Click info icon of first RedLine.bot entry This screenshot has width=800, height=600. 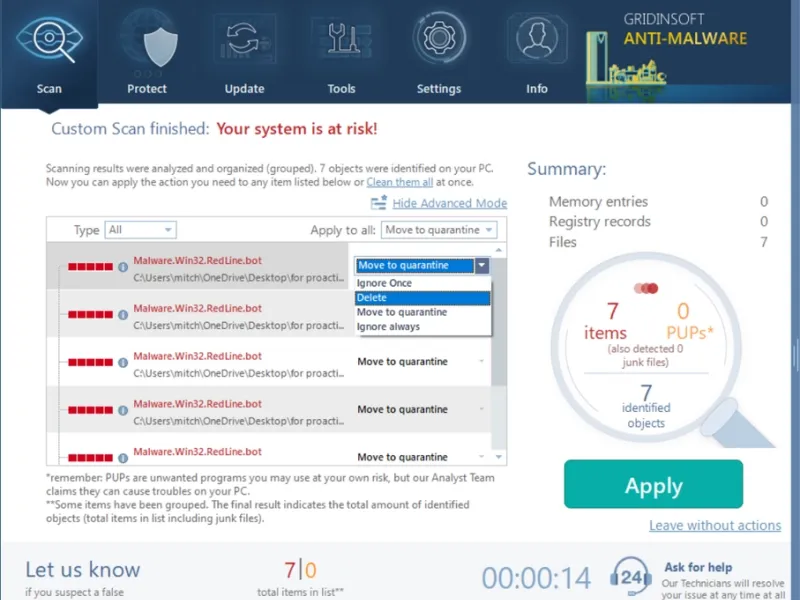click(123, 267)
